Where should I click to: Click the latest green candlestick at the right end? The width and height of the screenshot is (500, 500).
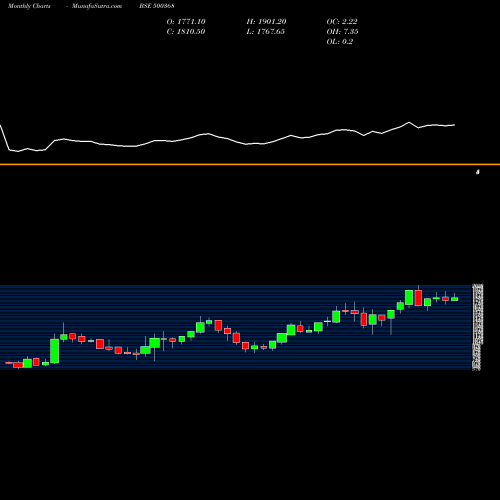(x=454, y=299)
